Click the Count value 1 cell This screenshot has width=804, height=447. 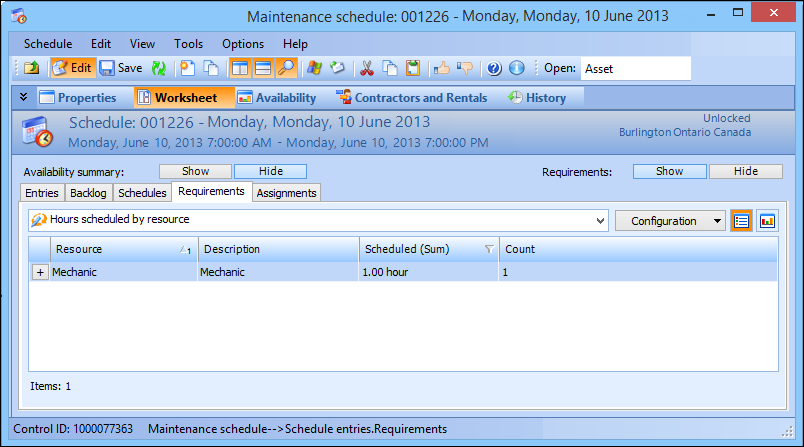pyautogui.click(x=638, y=272)
